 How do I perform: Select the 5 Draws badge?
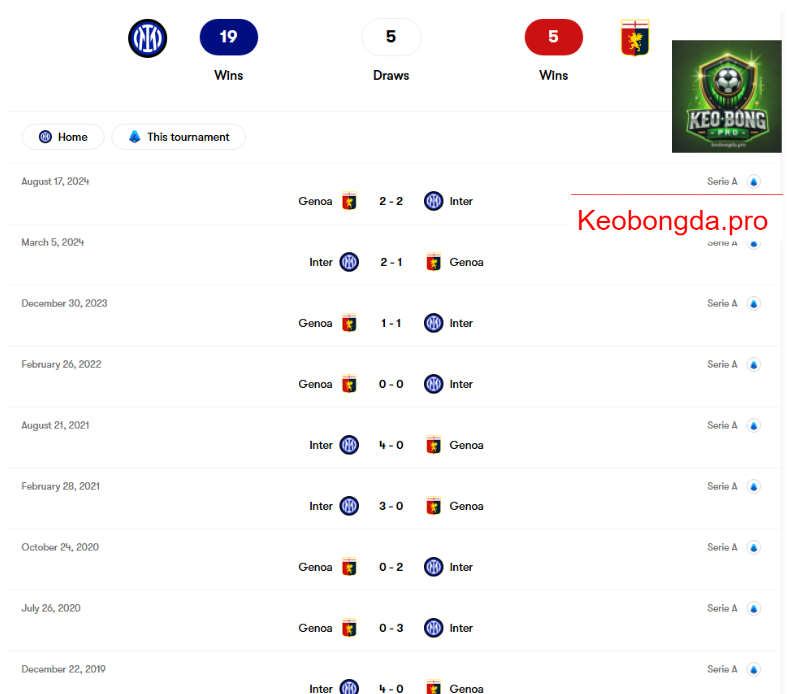coord(391,37)
